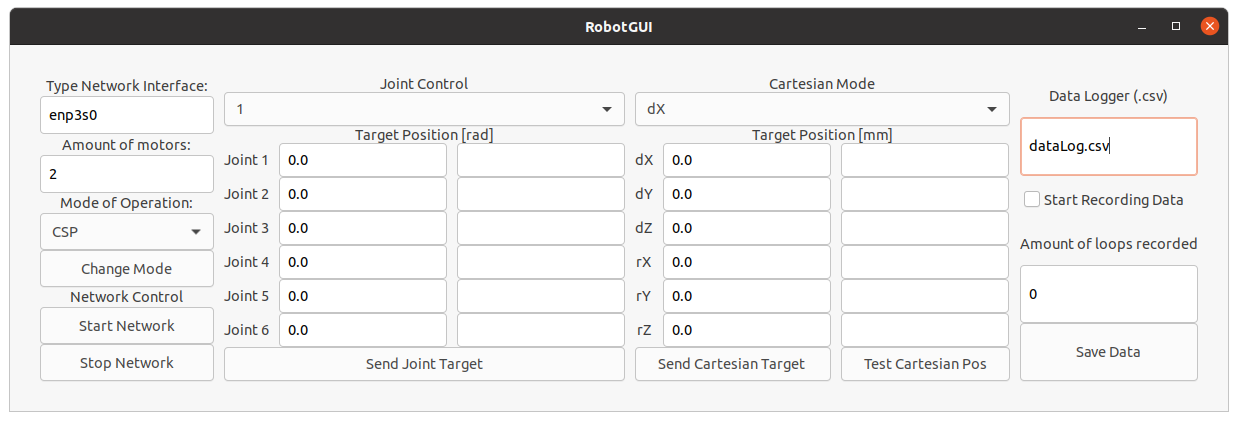Maximize the RobotGUI window
The height and width of the screenshot is (421, 1238).
point(1176,26)
